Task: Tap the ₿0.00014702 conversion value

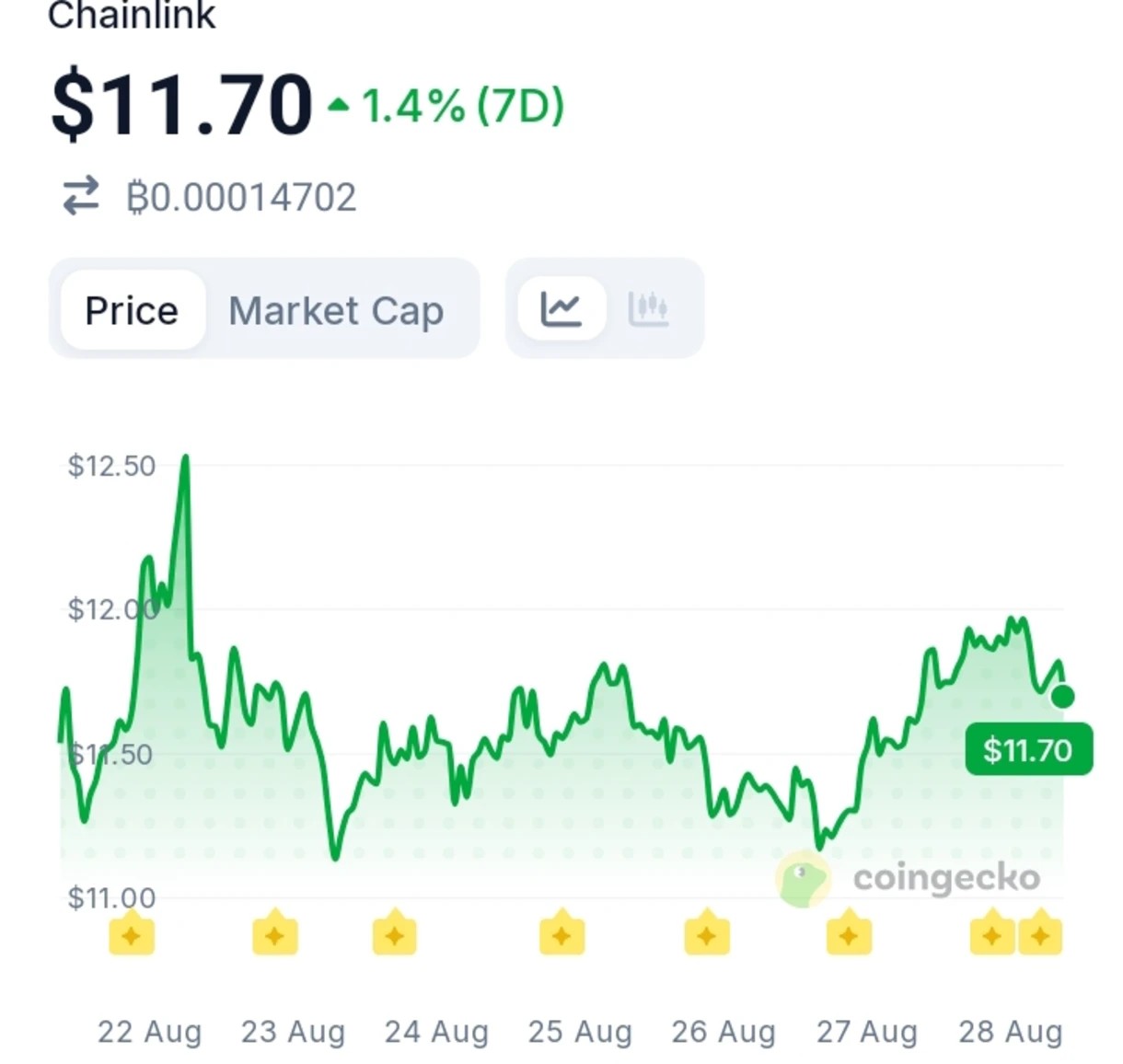Action: click(241, 197)
